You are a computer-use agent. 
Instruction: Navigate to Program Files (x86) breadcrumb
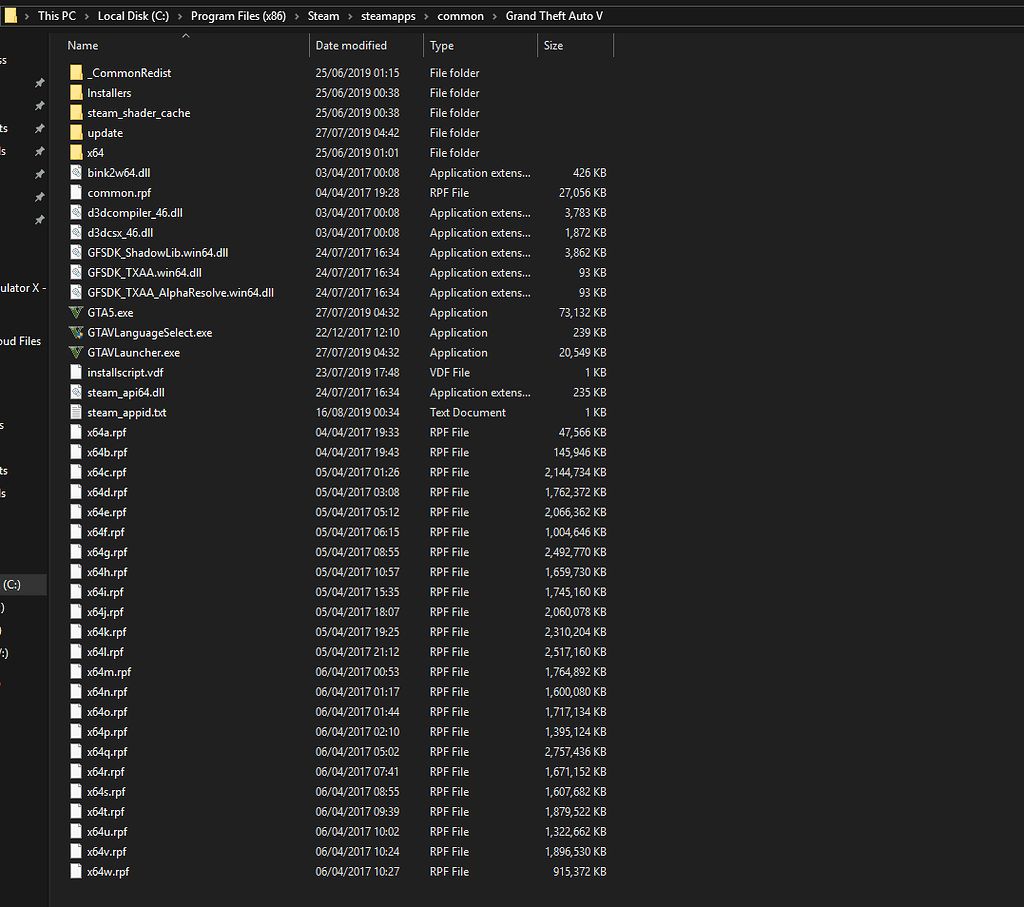point(238,16)
